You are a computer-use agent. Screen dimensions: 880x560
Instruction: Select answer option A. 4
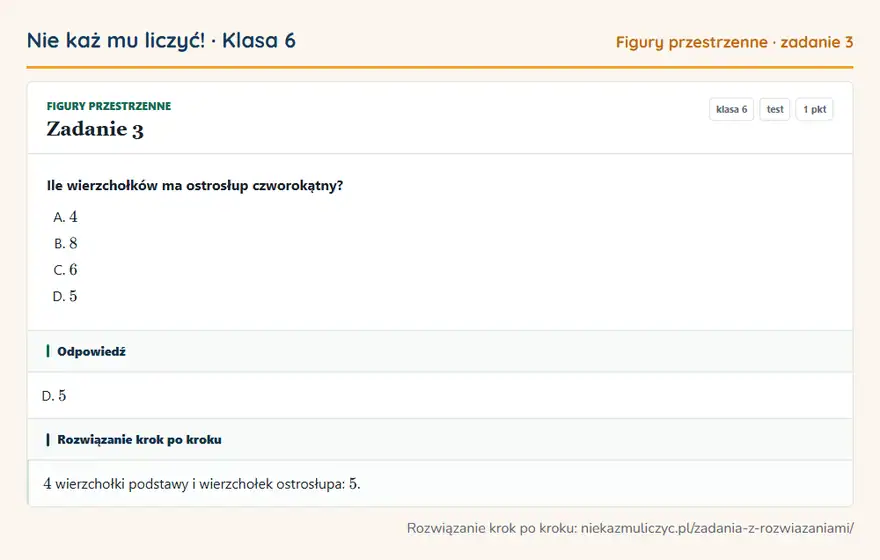(65, 217)
